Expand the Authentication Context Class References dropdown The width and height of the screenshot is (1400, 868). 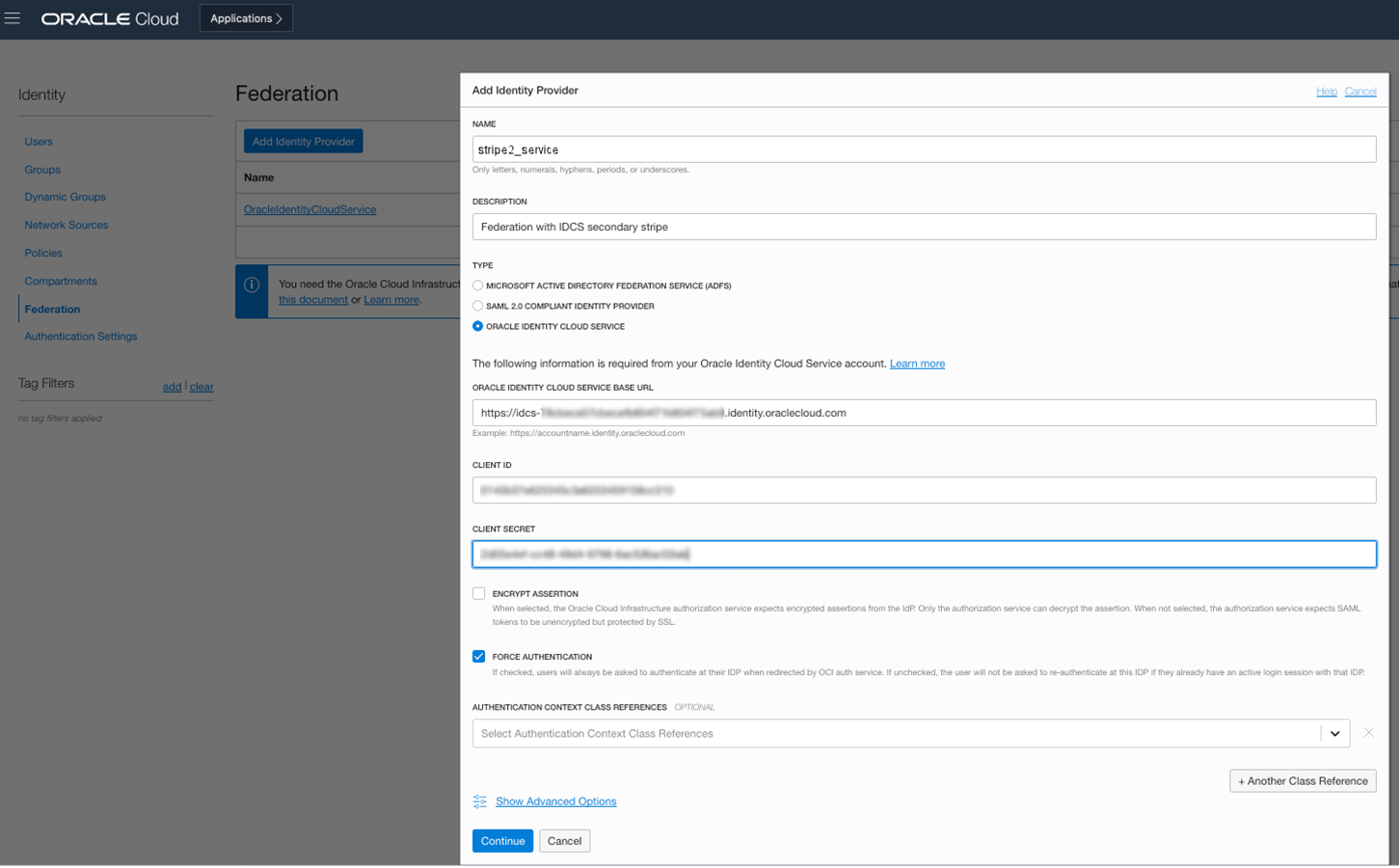[x=1336, y=733]
